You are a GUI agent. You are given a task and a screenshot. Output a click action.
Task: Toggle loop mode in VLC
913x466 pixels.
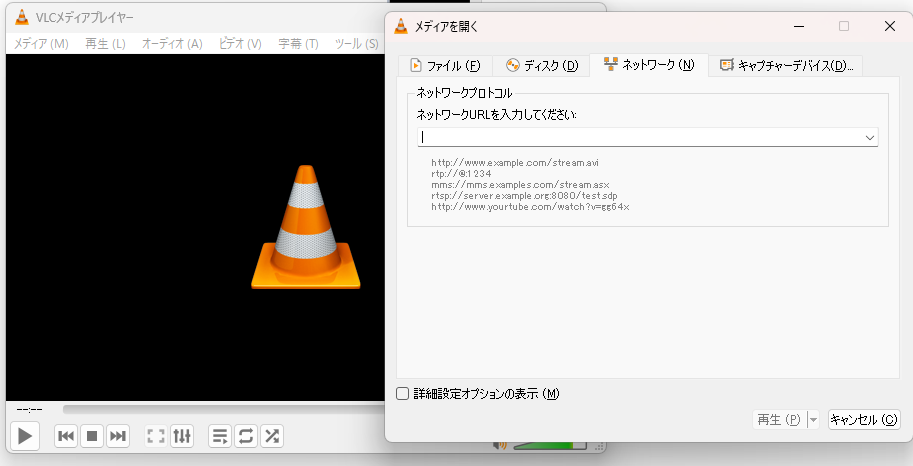click(x=246, y=436)
